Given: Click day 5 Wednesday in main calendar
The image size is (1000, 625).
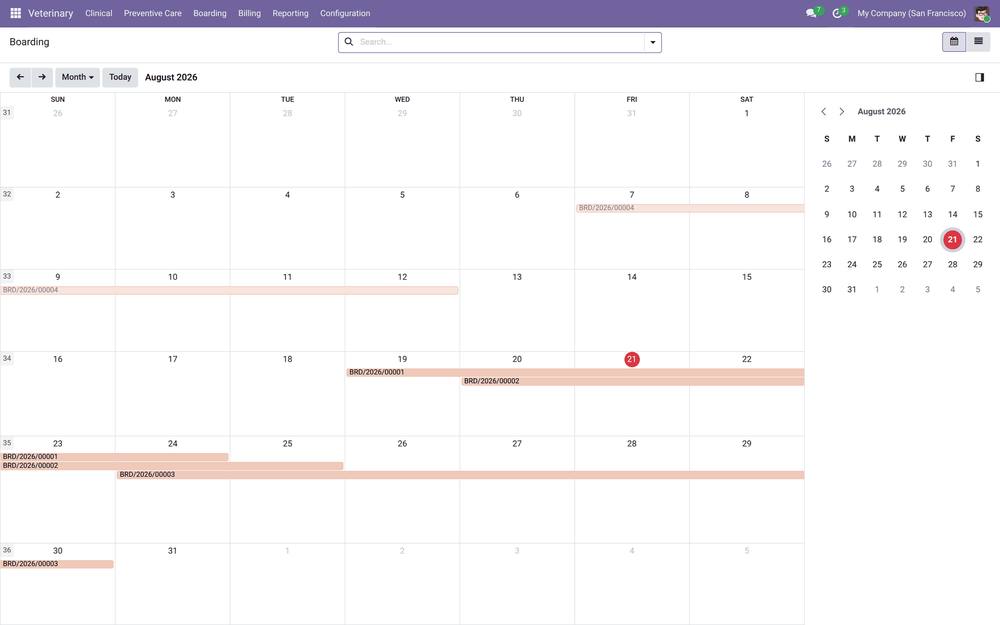Looking at the screenshot, I should point(402,195).
